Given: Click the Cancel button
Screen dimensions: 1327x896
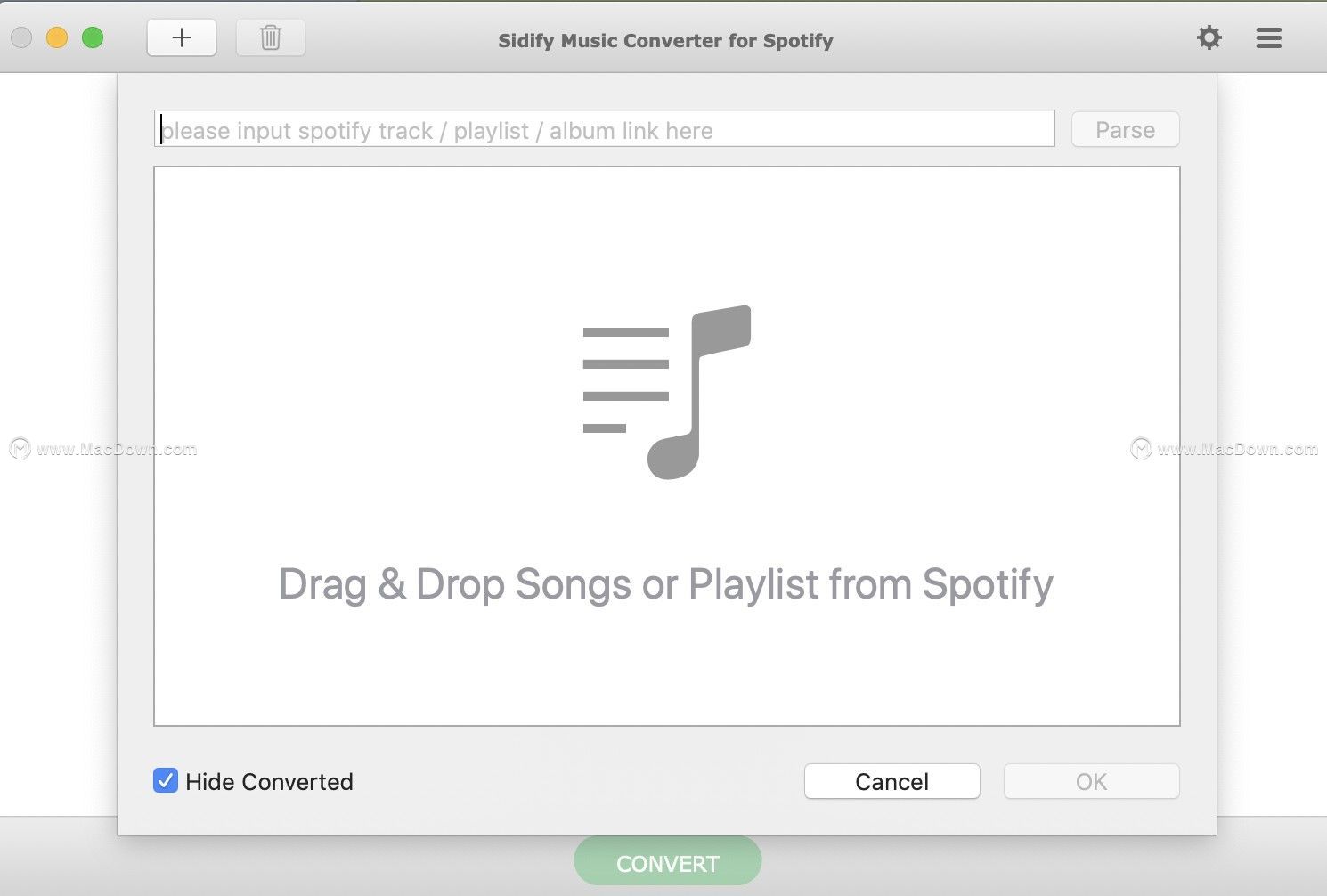Looking at the screenshot, I should pos(892,781).
